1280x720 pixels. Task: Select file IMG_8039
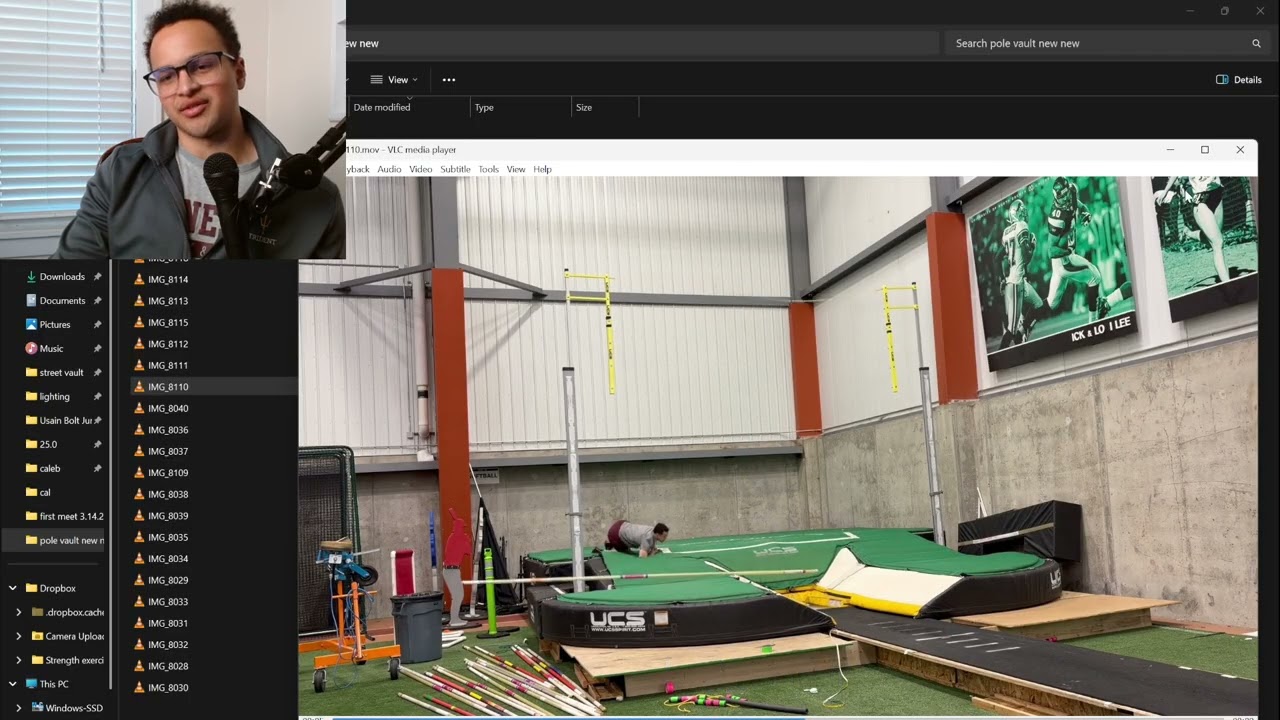pyautogui.click(x=168, y=516)
